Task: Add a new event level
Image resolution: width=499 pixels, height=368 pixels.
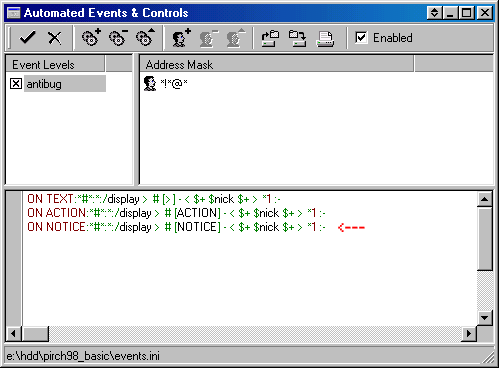Action: tap(91, 37)
